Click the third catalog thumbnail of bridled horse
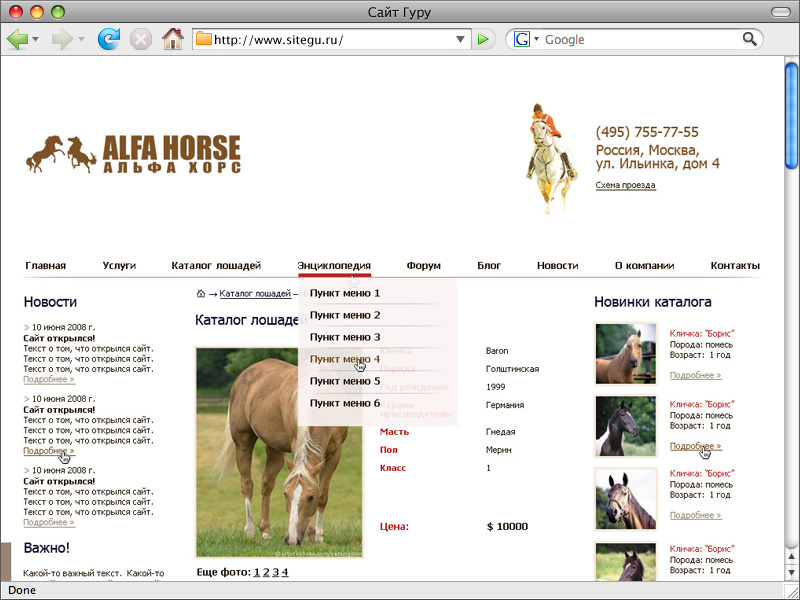Image resolution: width=800 pixels, height=600 pixels. pos(626,499)
